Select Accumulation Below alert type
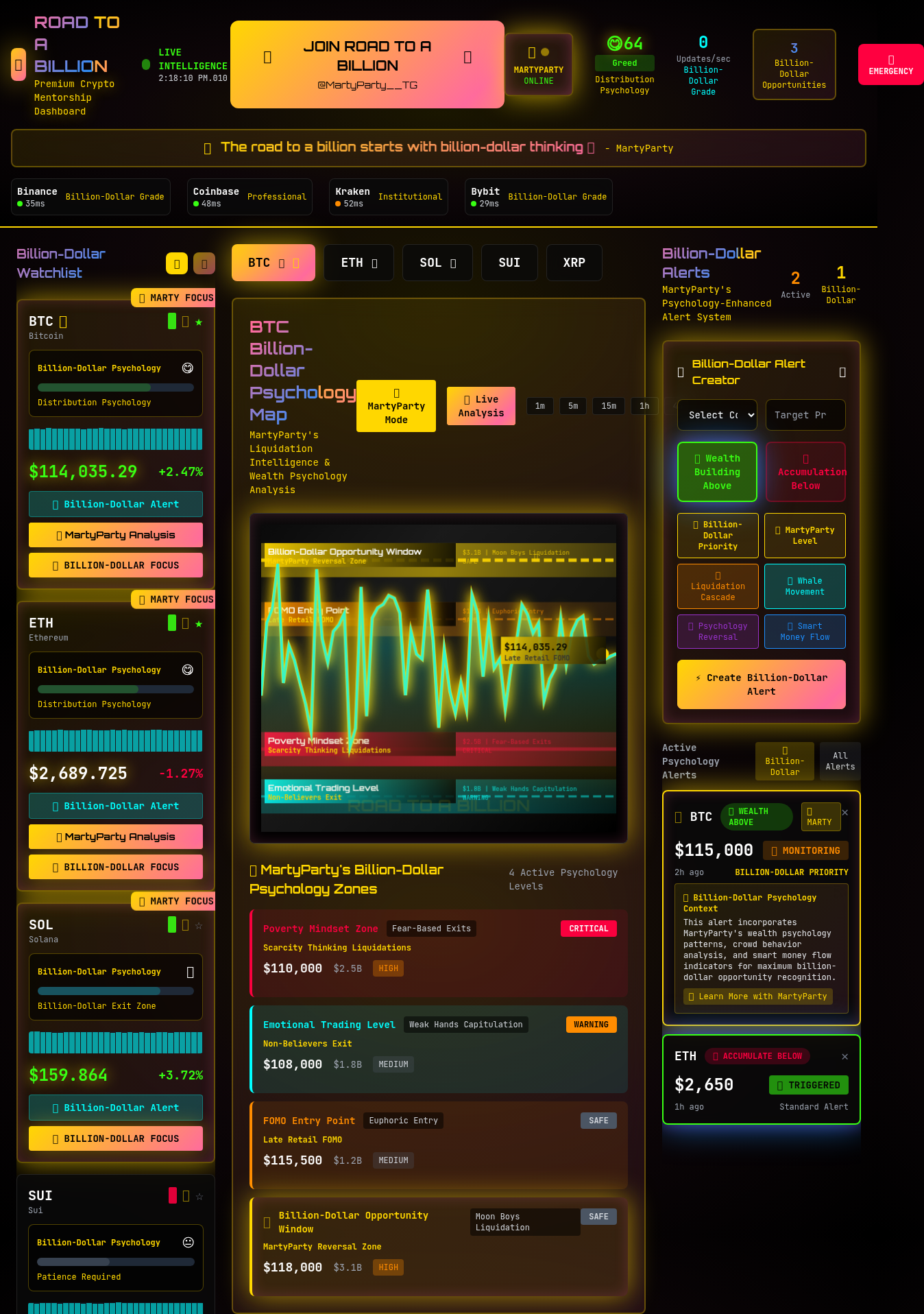 805,472
